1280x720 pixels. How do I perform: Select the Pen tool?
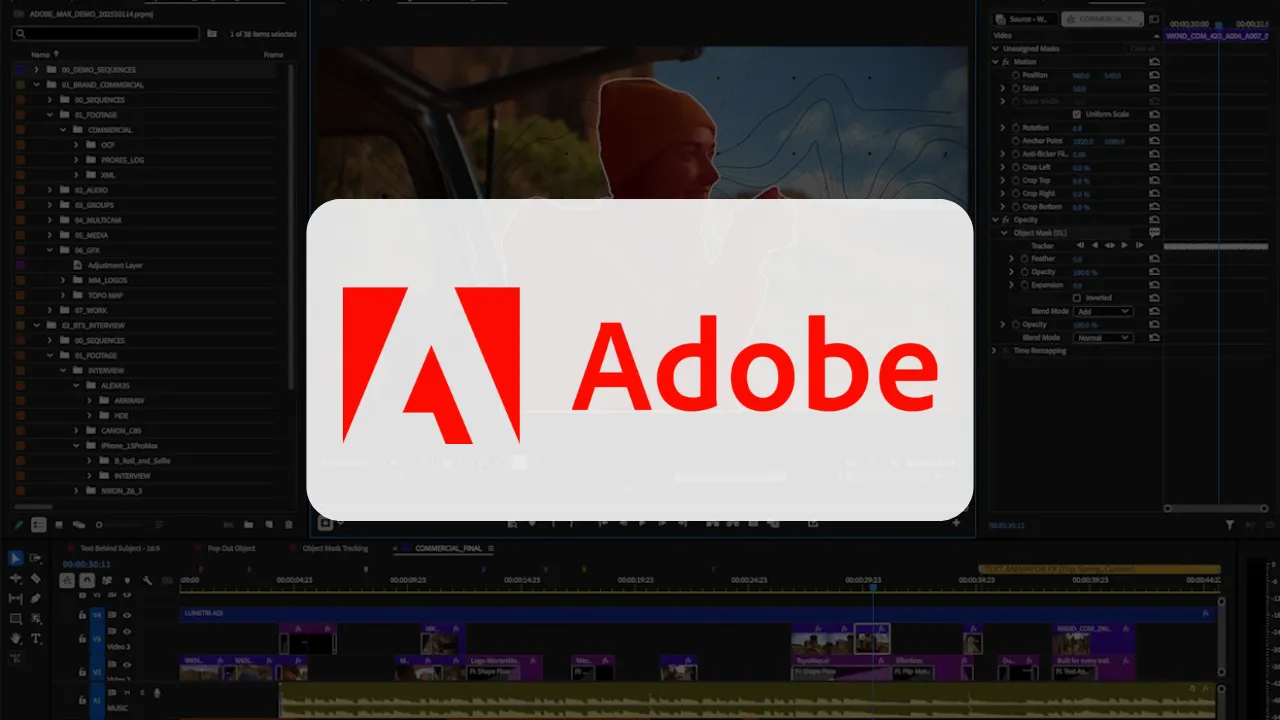(x=36, y=598)
